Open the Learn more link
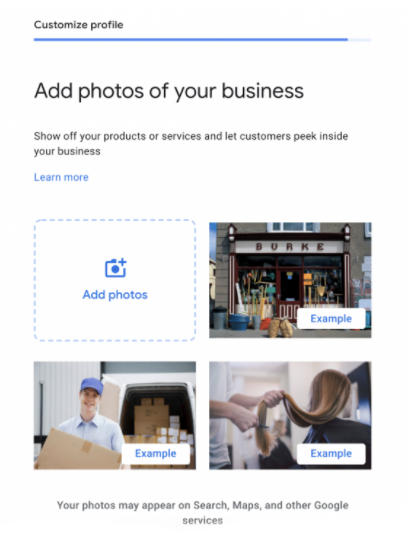The height and width of the screenshot is (534, 409). click(61, 177)
